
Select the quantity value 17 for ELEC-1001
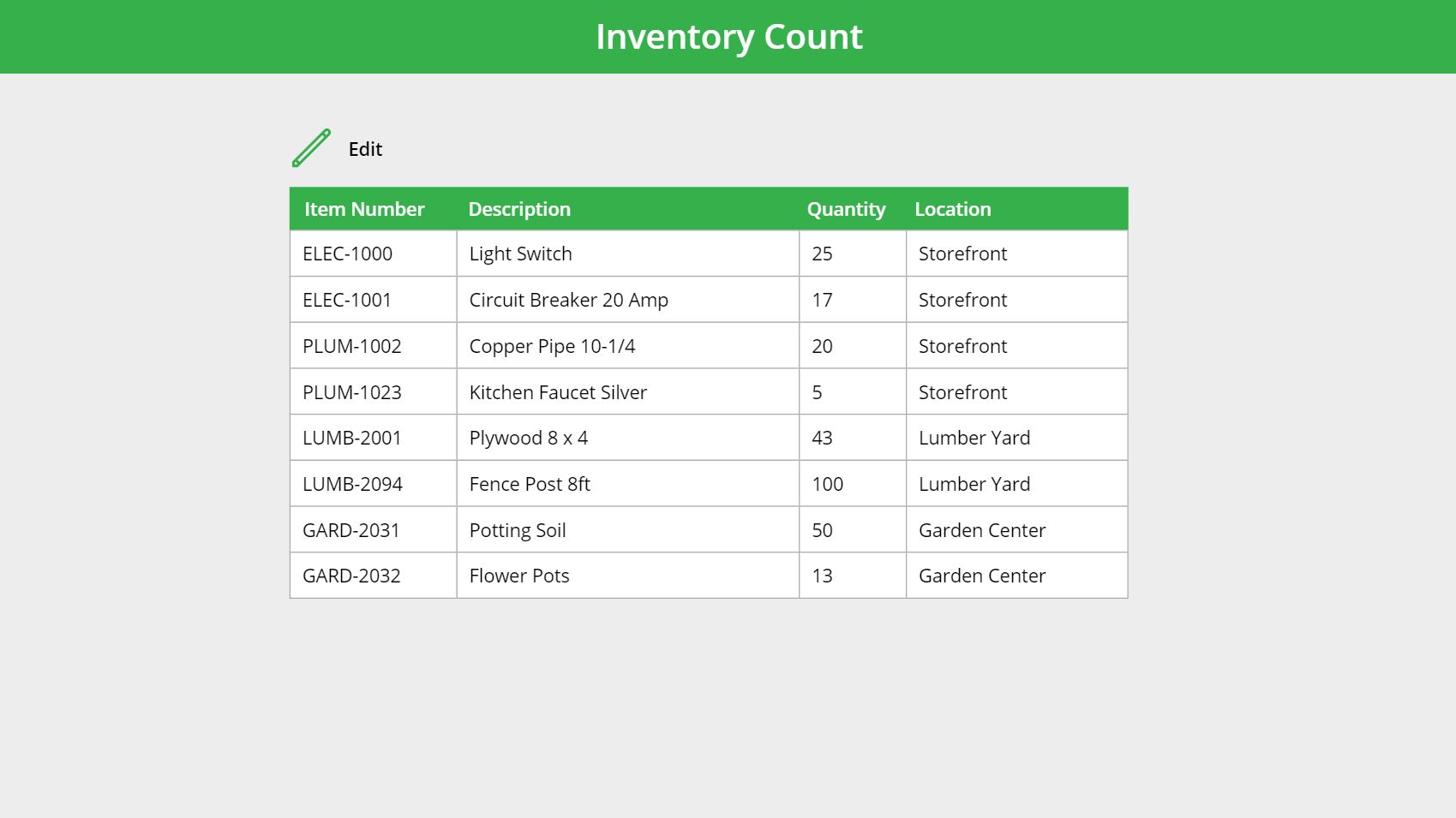[x=821, y=299]
